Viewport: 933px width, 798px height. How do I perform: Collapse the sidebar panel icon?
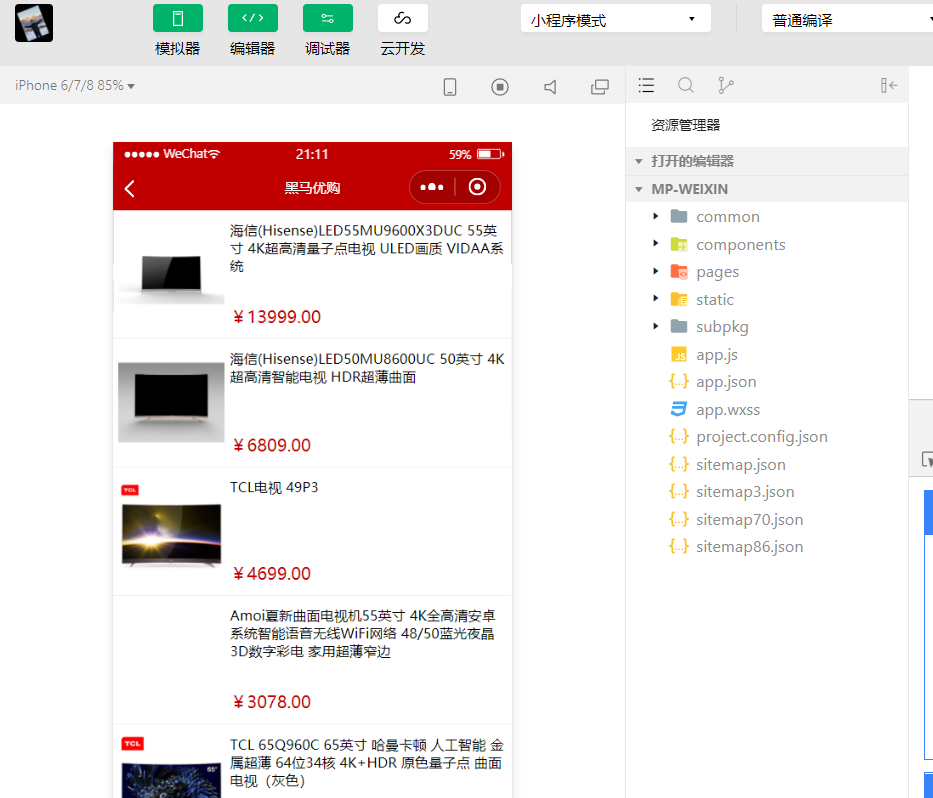coord(889,85)
